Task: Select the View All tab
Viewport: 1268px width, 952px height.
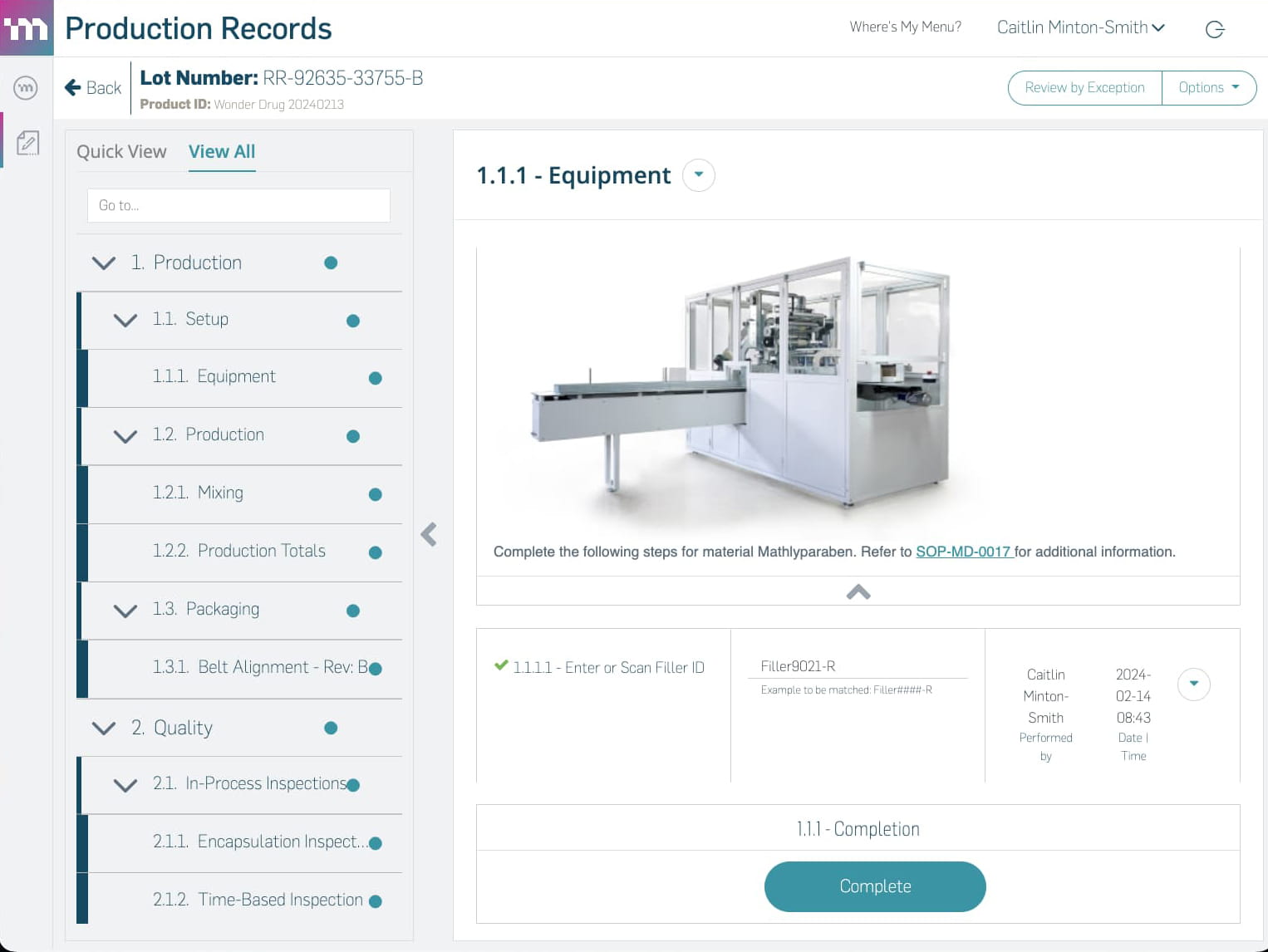Action: click(x=222, y=151)
